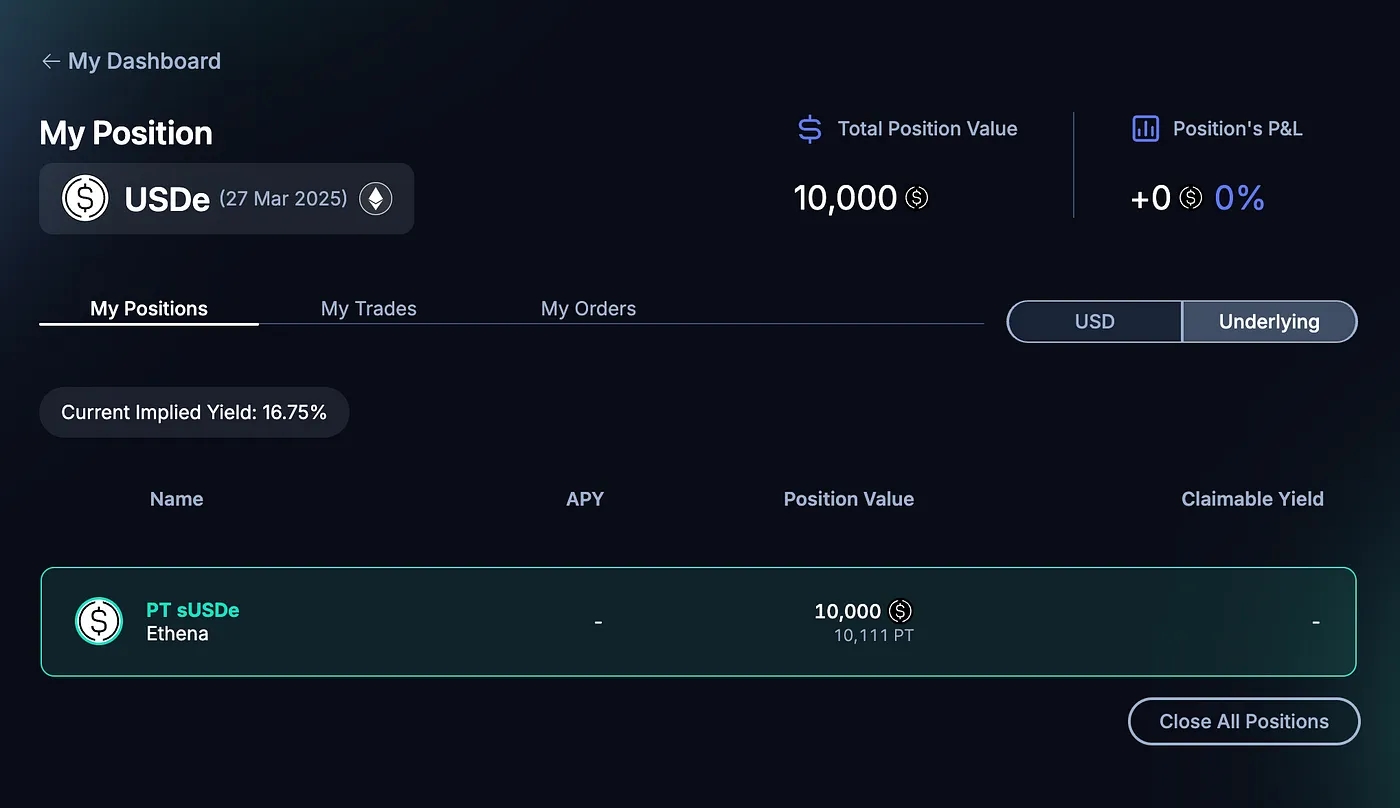Click the bar chart icon beside Position's P&L
This screenshot has width=1400, height=808.
click(1145, 129)
